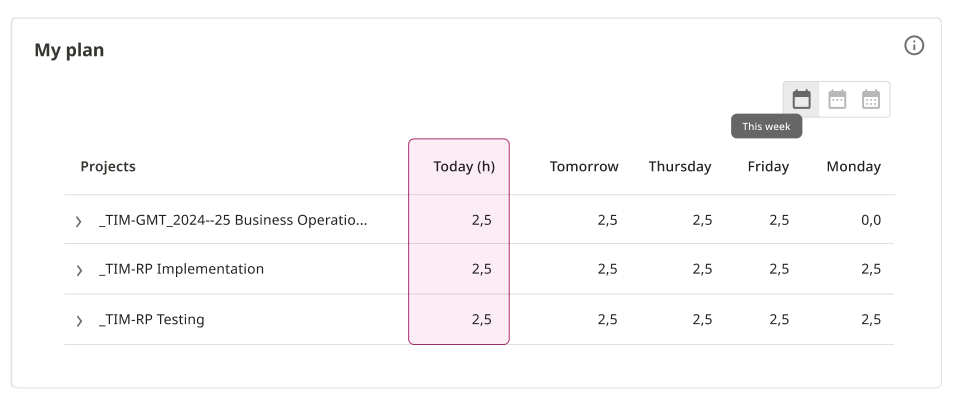Expand the _TIM-GMT_2024--25 Business Operations project
The height and width of the screenshot is (402, 957).
point(79,221)
